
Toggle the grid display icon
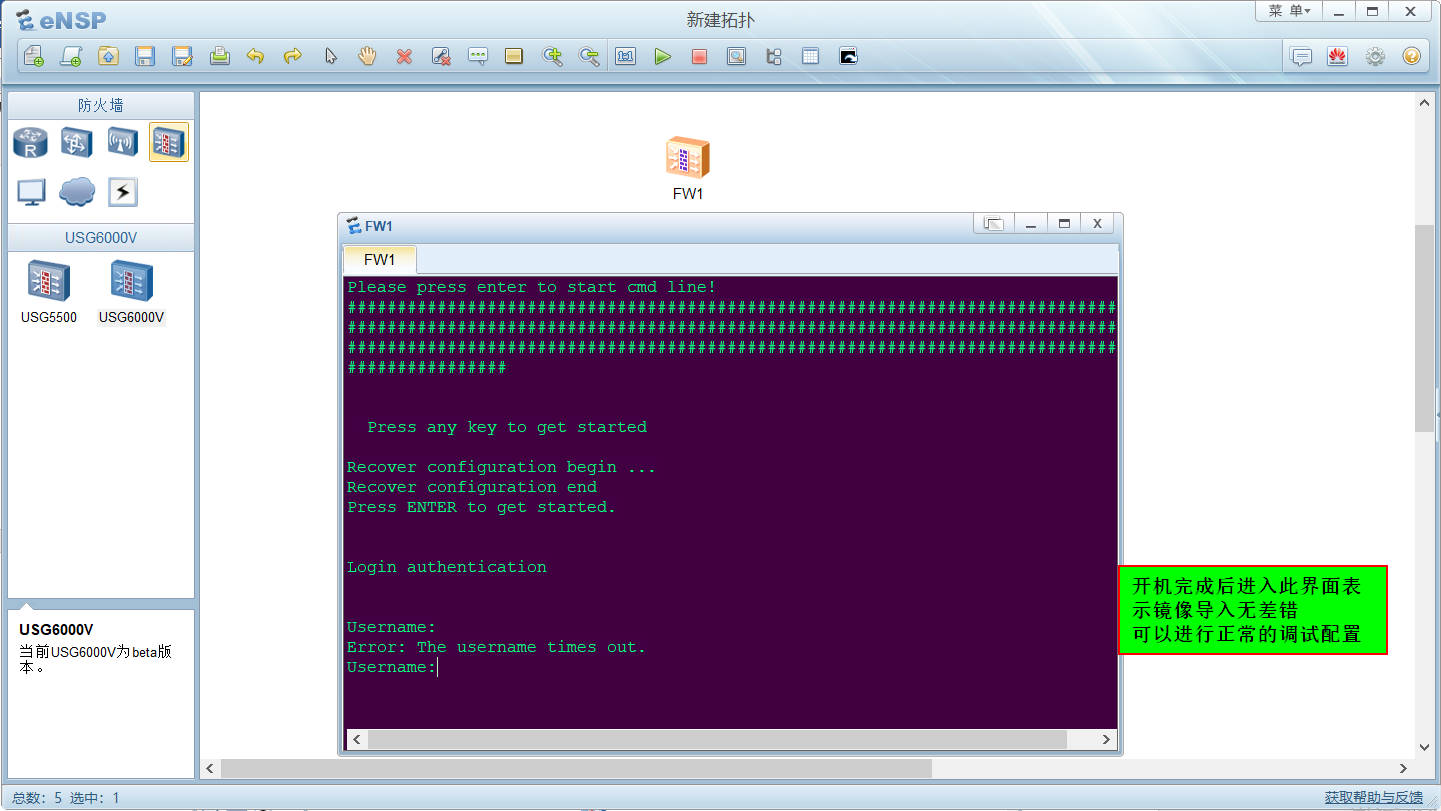[x=810, y=56]
